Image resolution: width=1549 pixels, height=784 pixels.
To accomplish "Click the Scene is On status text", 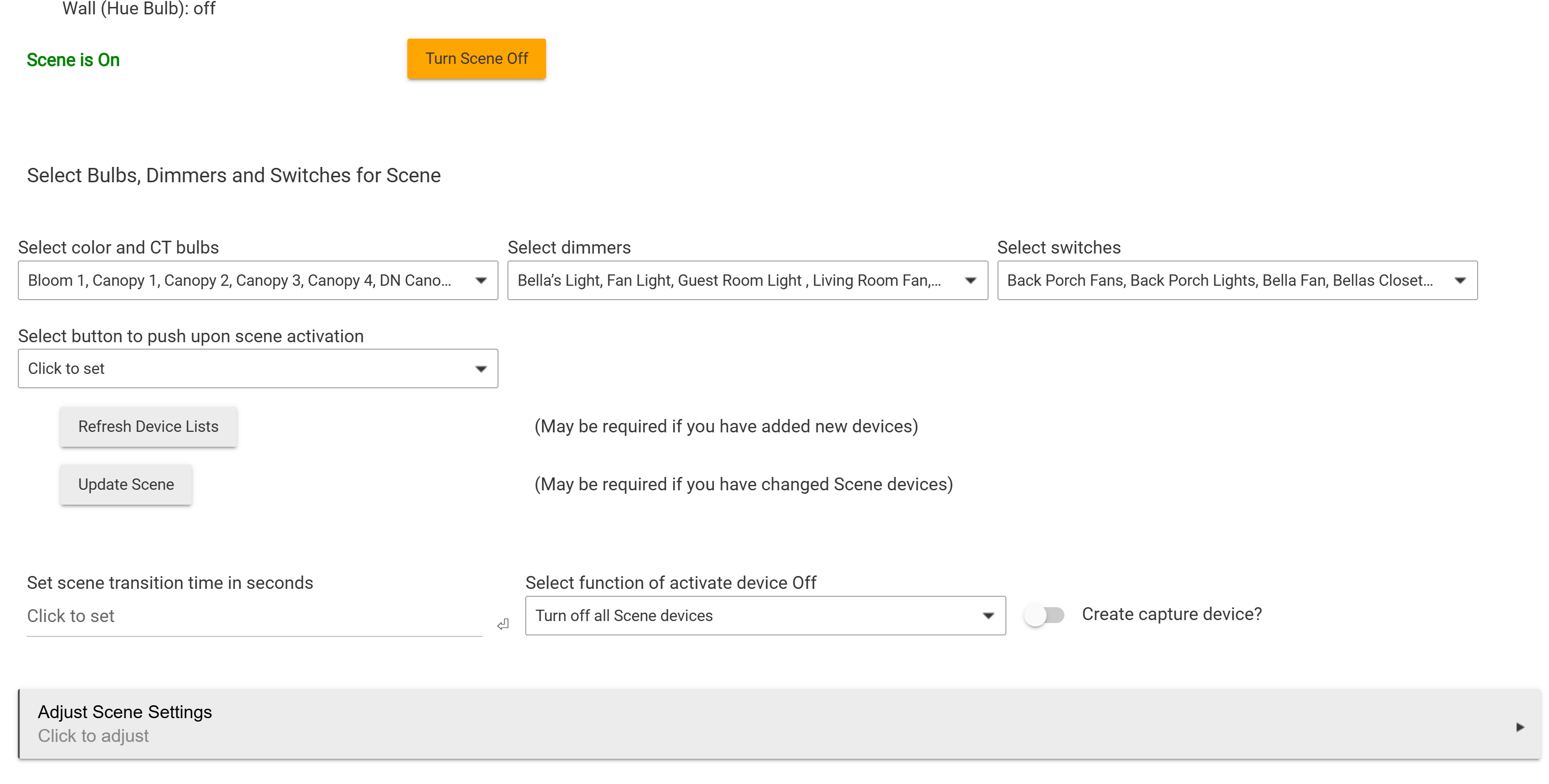I will tap(73, 60).
